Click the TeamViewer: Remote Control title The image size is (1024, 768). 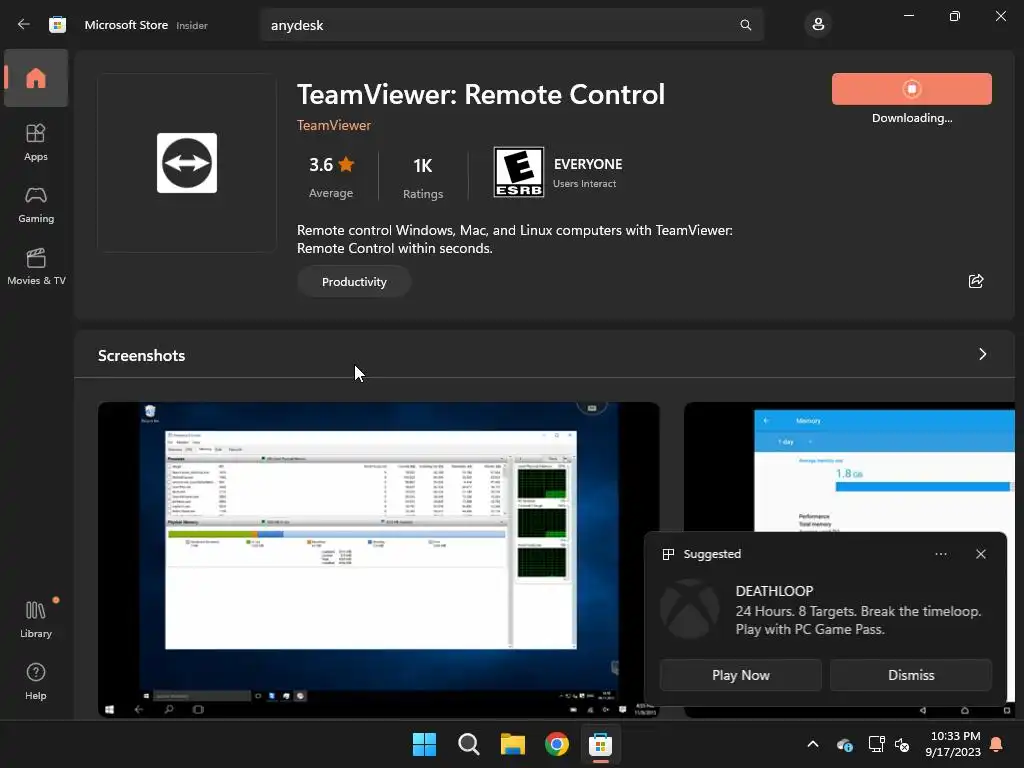[481, 95]
